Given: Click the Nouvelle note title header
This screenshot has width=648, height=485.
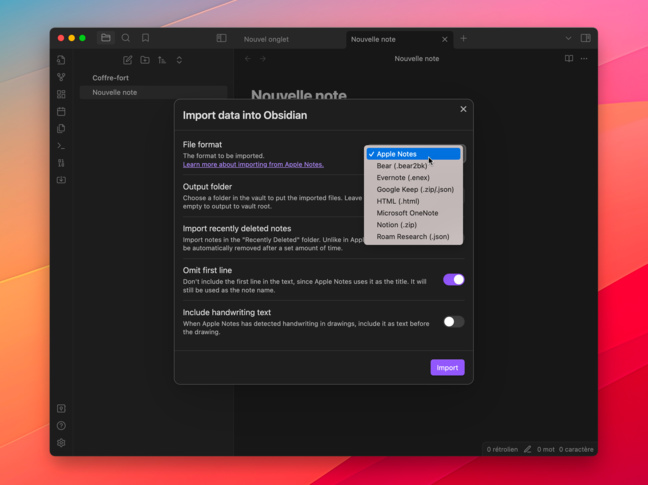Looking at the screenshot, I should tap(417, 59).
